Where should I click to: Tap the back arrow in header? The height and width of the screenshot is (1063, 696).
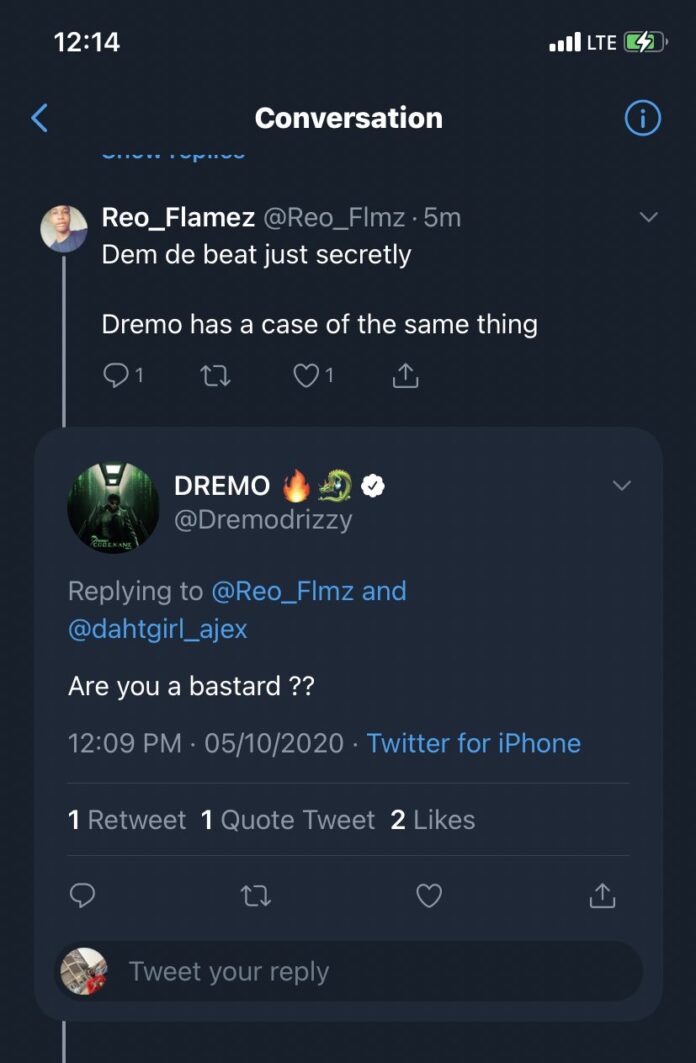pyautogui.click(x=40, y=118)
